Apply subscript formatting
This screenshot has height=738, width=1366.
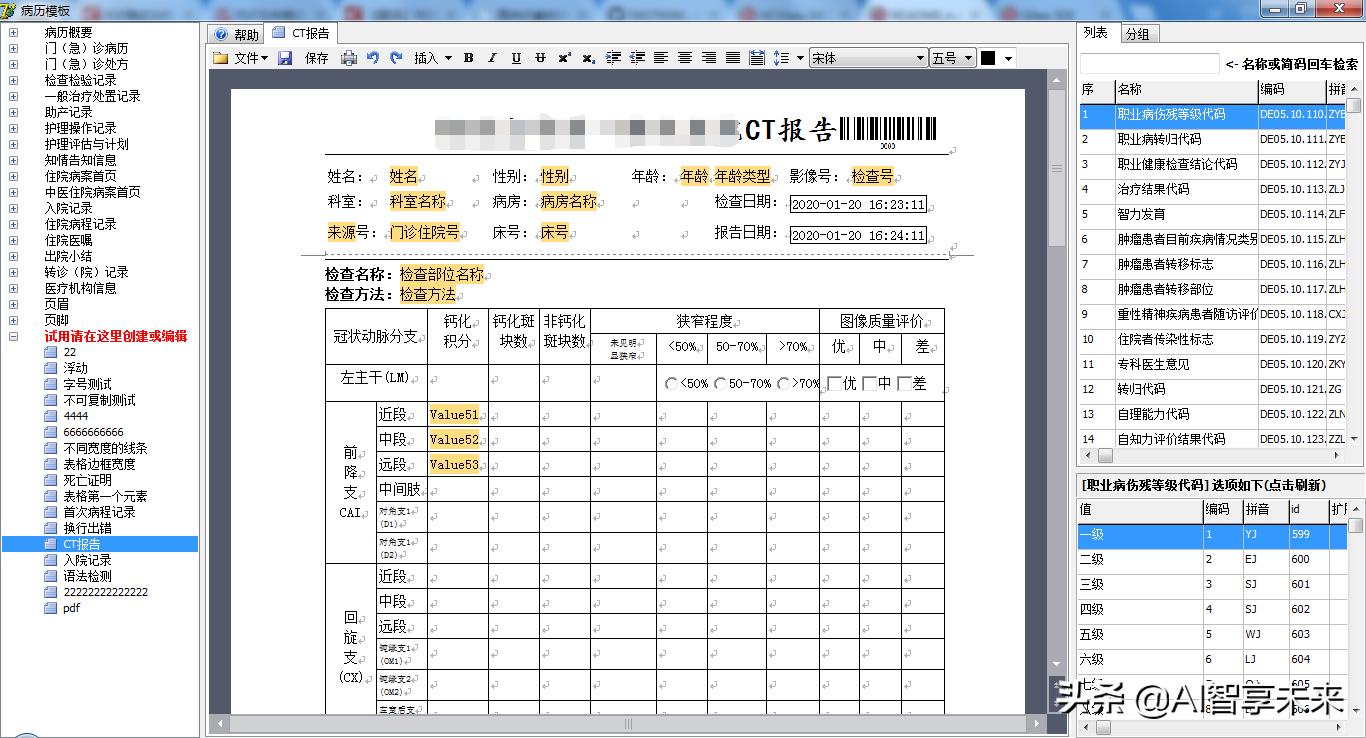click(x=588, y=58)
